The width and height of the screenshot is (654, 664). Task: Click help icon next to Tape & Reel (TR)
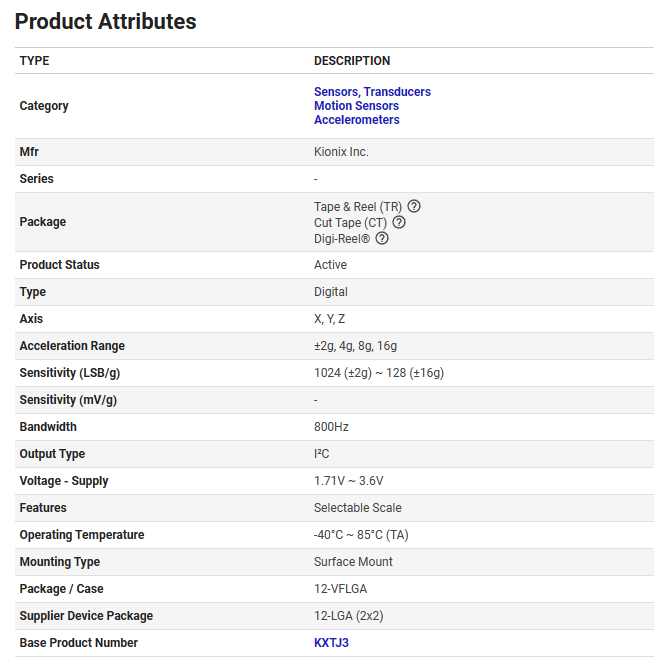click(414, 206)
